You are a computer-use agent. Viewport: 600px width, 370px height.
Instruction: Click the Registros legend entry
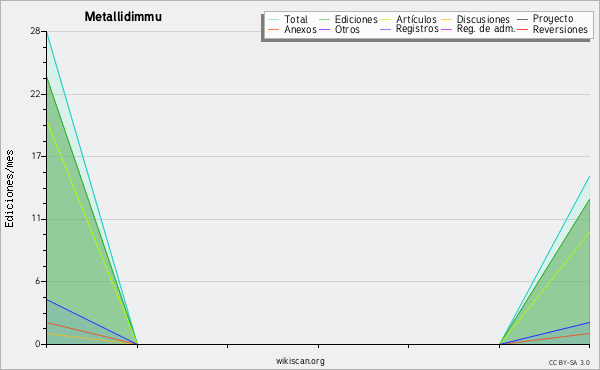pos(417,29)
